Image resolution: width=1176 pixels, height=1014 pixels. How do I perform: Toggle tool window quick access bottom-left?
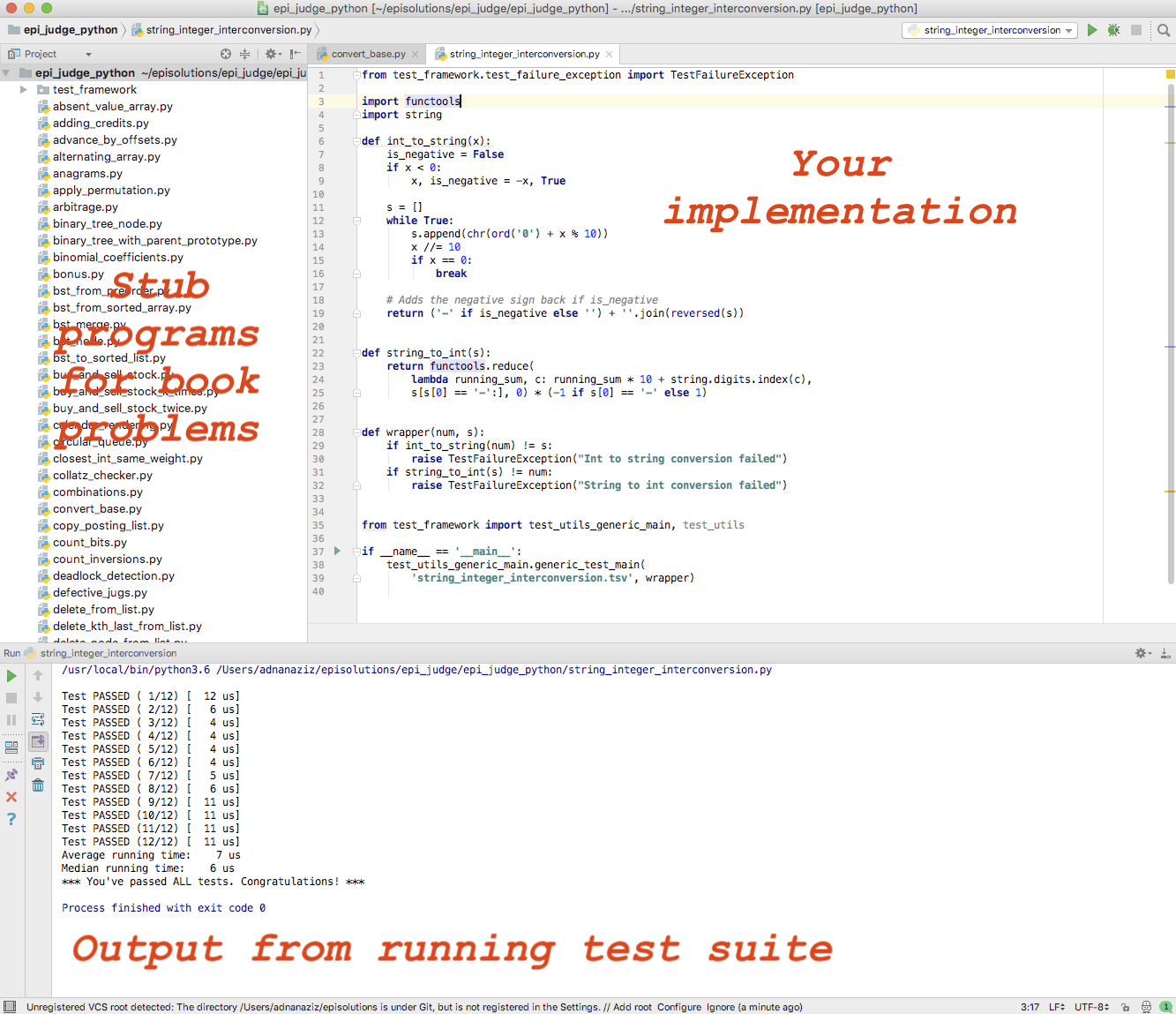(x=10, y=1006)
